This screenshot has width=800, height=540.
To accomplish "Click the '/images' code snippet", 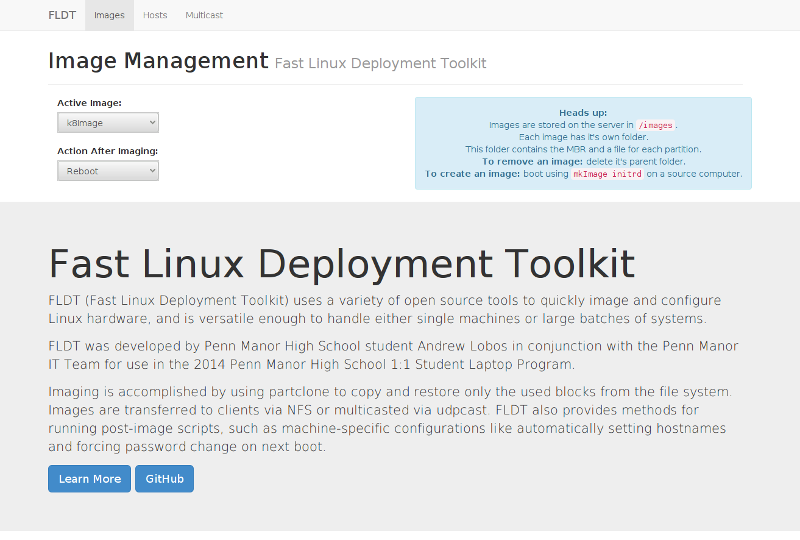I will (656, 125).
